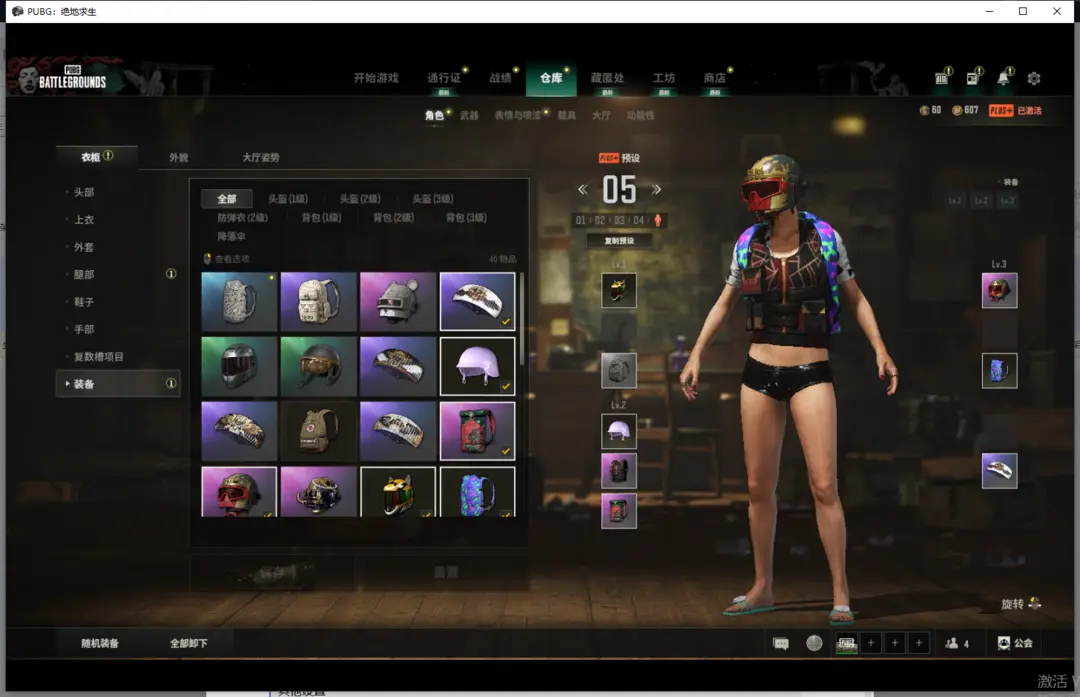
Task: Click the equipped Lv.3 red skull helmet slot
Action: coord(999,291)
